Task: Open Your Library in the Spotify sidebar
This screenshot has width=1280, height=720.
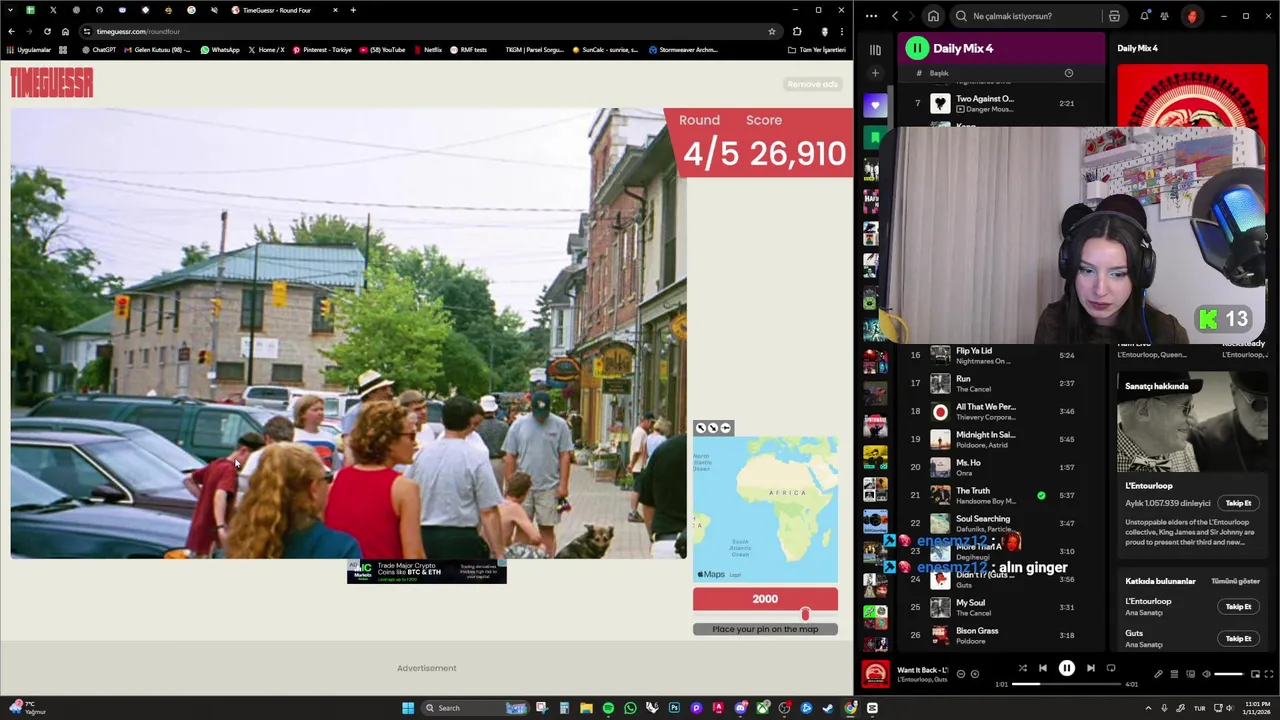Action: pyautogui.click(x=875, y=49)
